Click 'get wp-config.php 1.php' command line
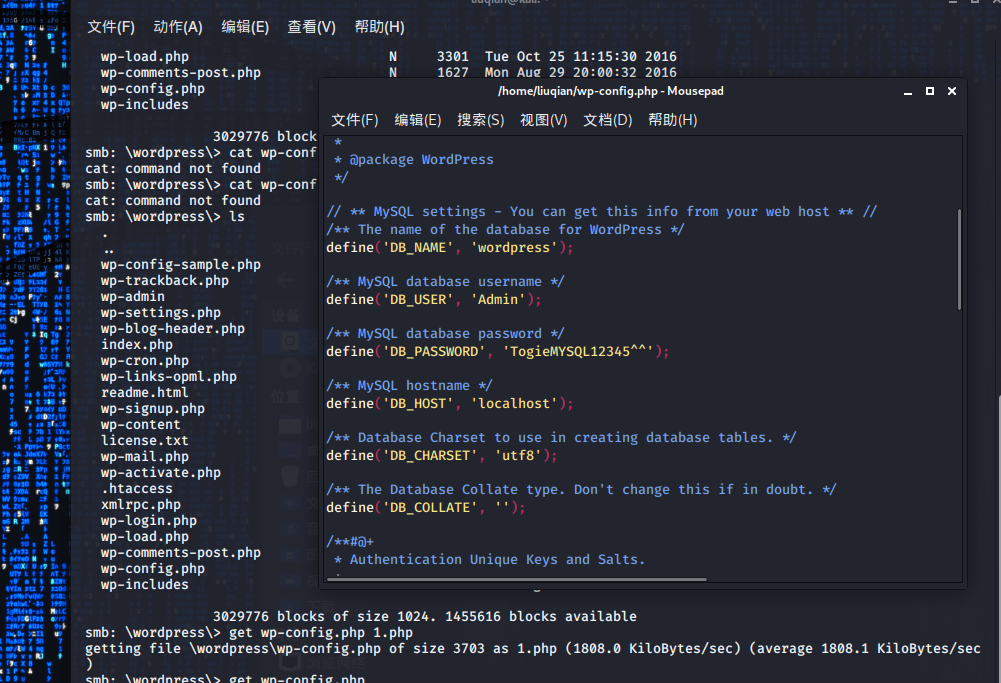Image resolution: width=1001 pixels, height=683 pixels. (249, 633)
